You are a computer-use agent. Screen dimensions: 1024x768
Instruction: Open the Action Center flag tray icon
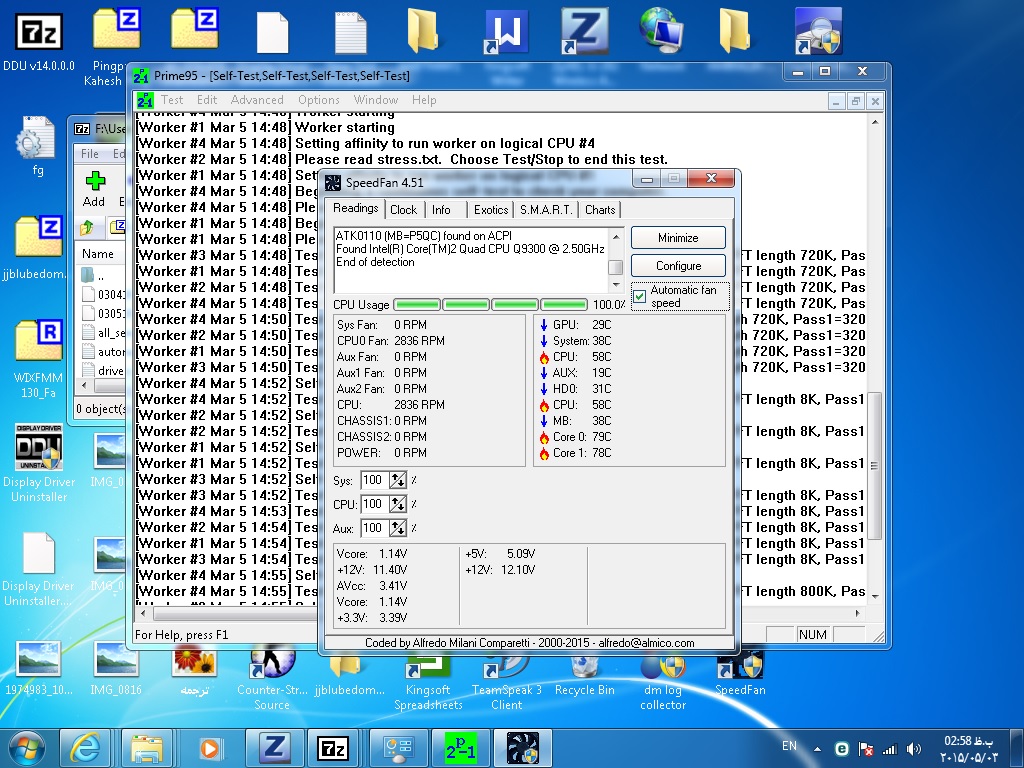point(866,749)
